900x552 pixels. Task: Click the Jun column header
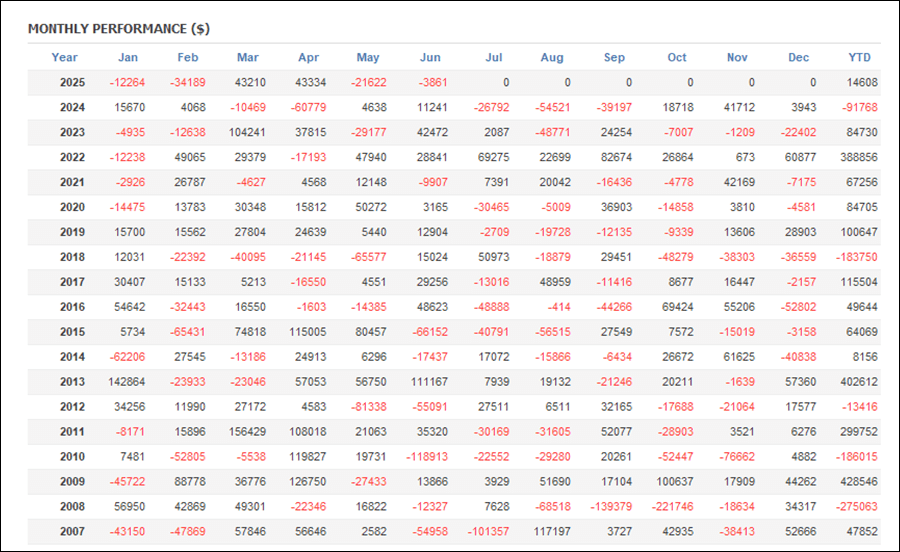tap(430, 57)
